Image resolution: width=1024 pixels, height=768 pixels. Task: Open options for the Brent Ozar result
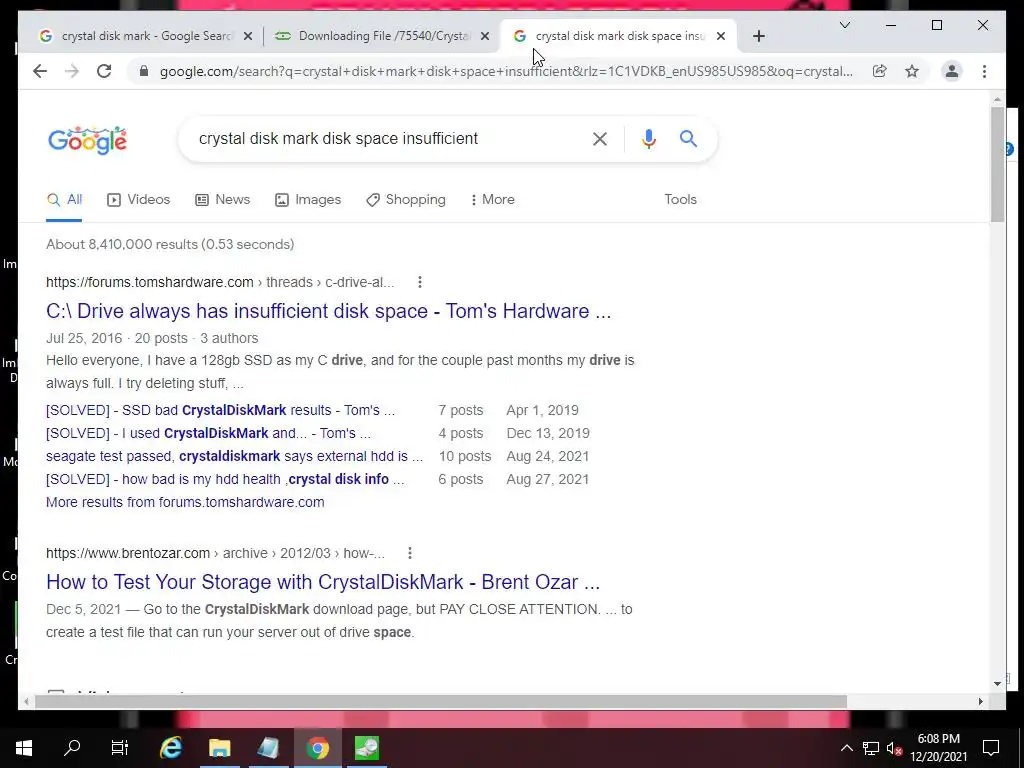click(409, 553)
